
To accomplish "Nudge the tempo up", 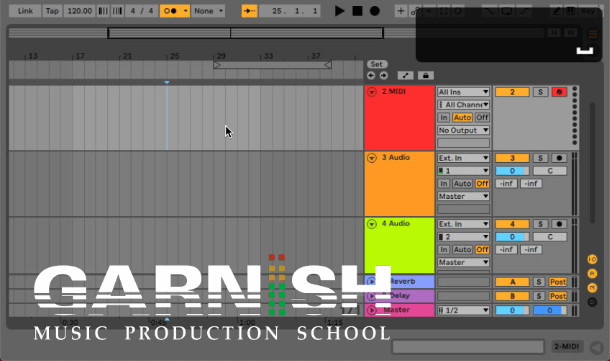I will point(117,11).
